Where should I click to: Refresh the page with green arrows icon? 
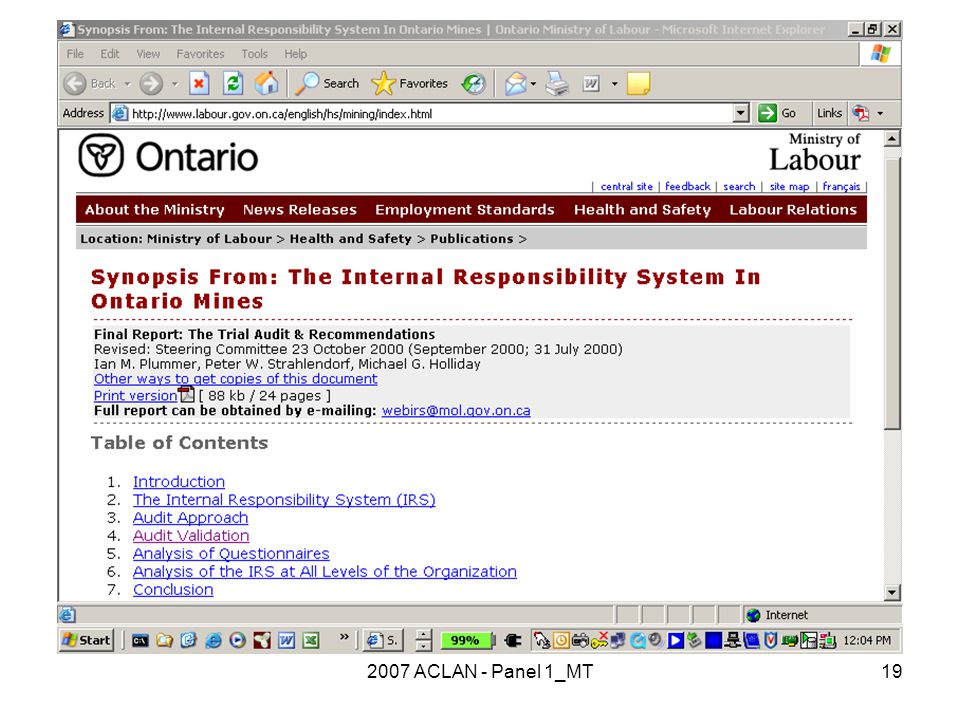click(233, 83)
